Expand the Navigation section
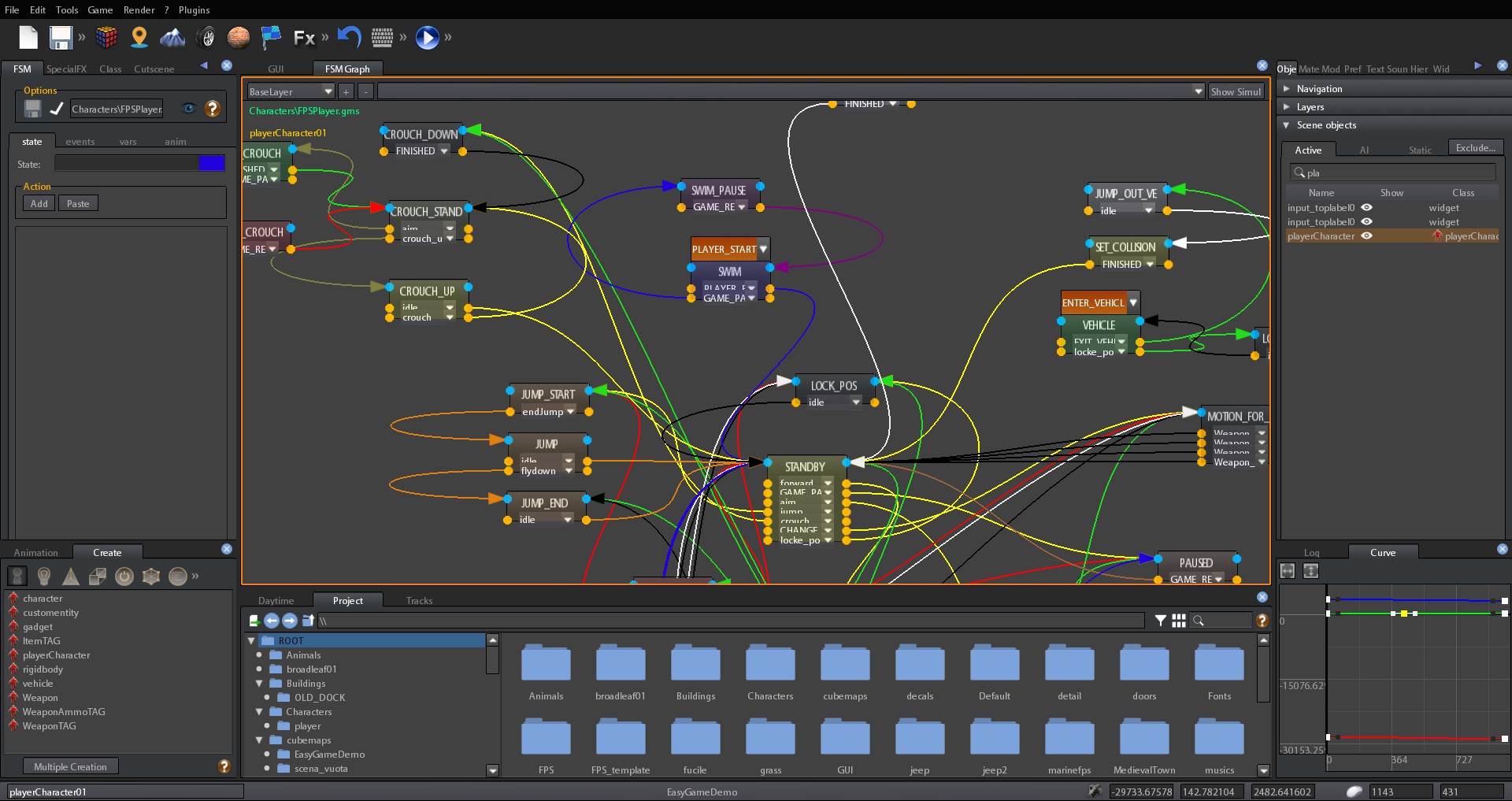 point(1287,88)
